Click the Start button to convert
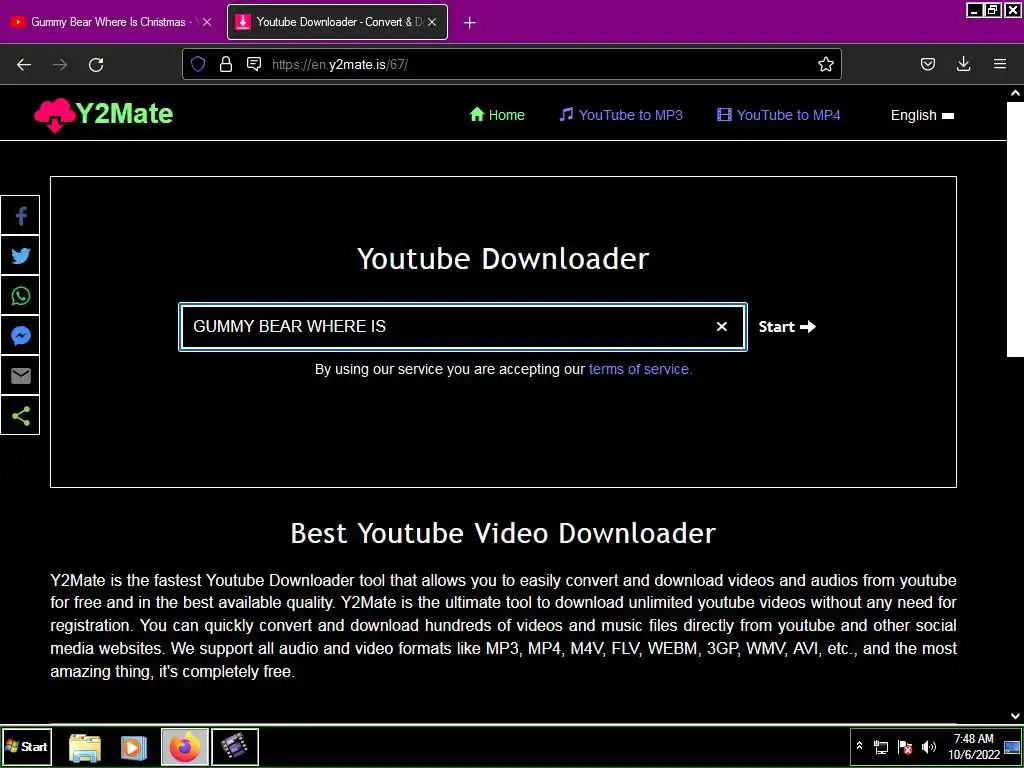Image resolution: width=1024 pixels, height=768 pixels. point(787,327)
